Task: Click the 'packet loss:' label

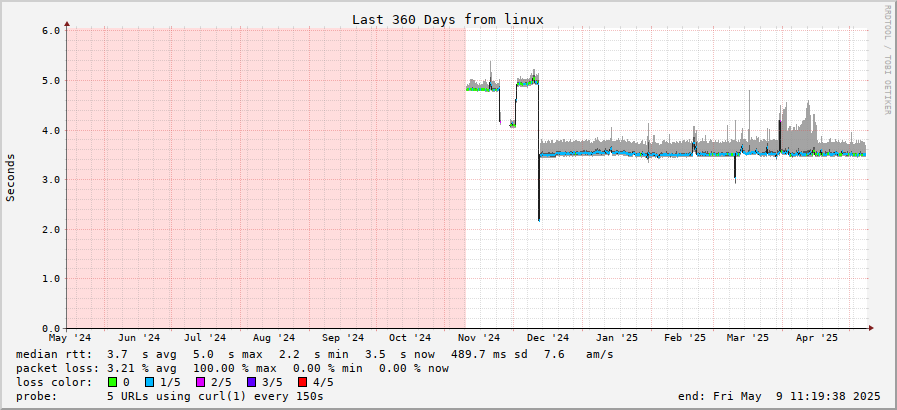Action: tap(59, 369)
